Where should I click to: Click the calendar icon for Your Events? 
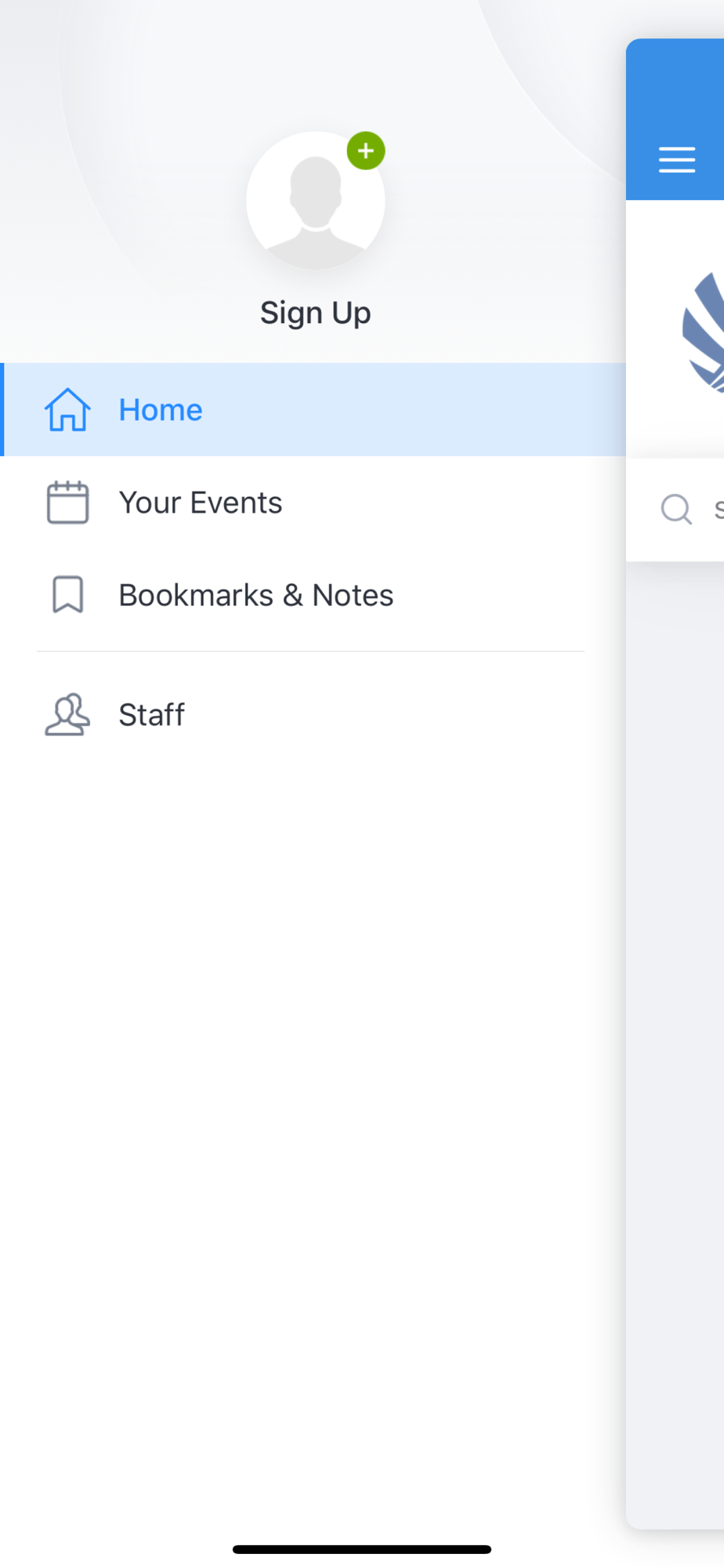tap(67, 503)
